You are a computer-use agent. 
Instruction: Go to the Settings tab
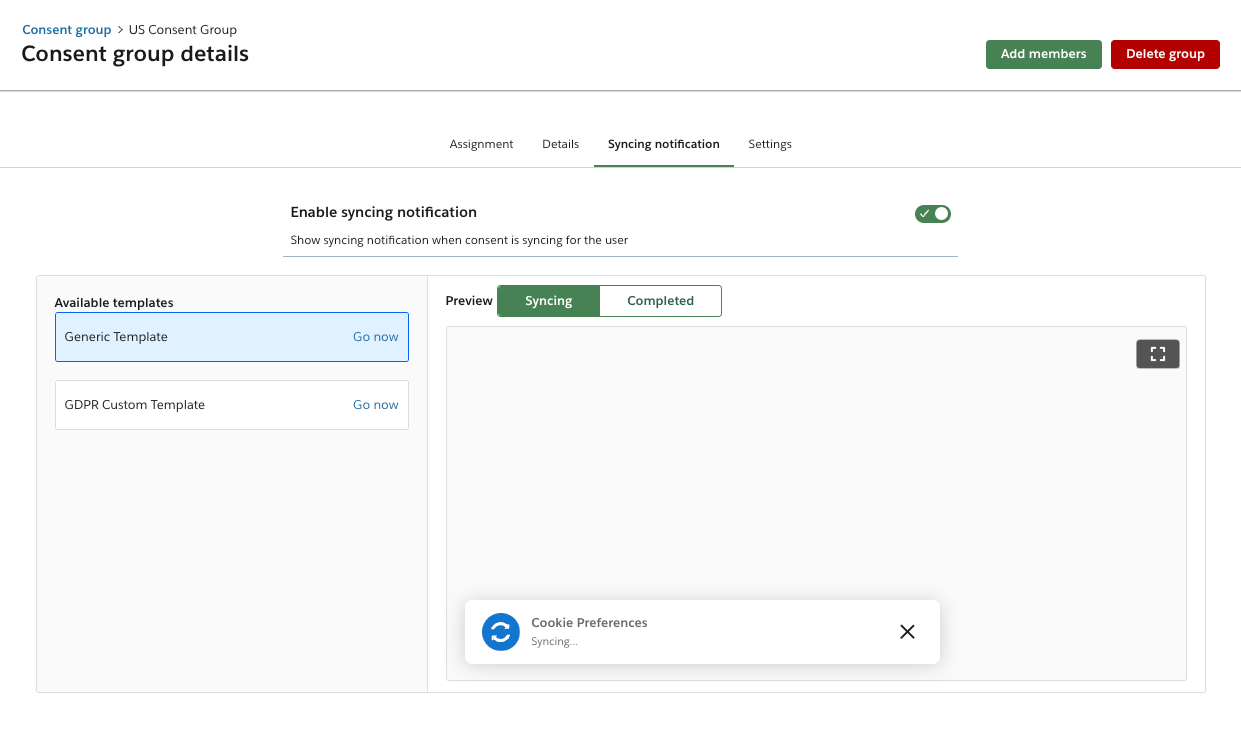tap(770, 144)
